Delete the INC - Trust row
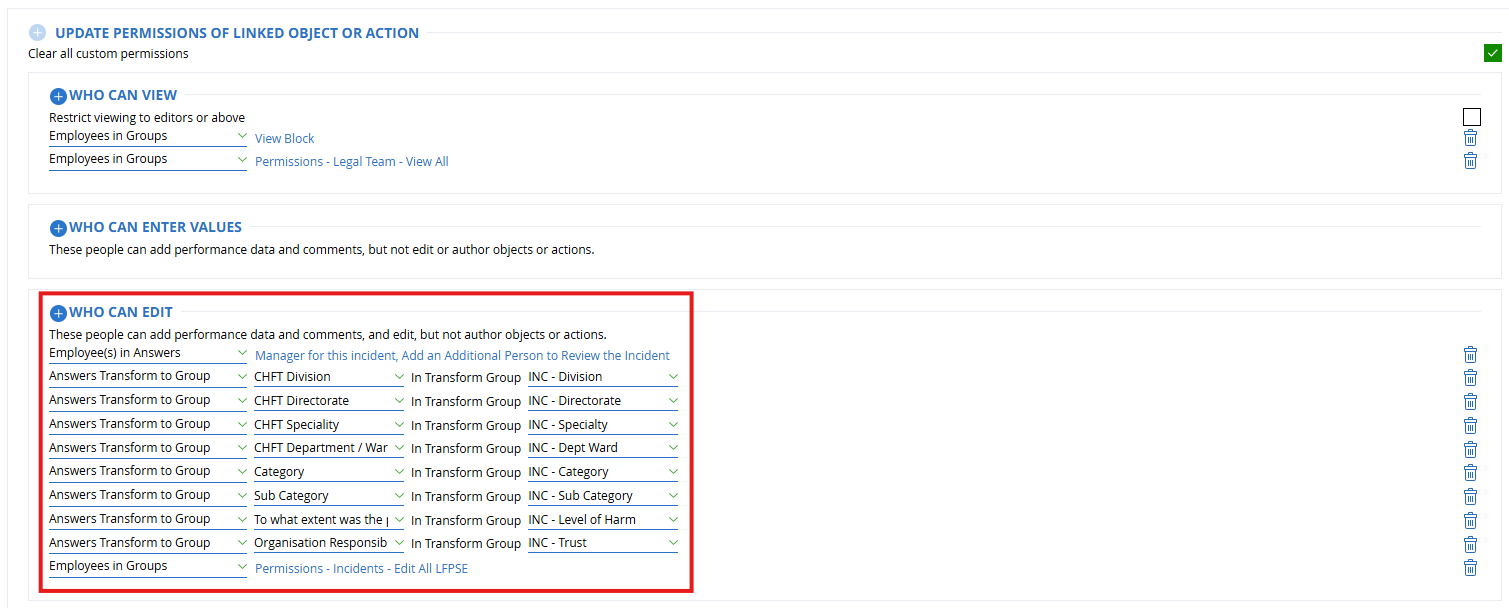Image resolution: width=1509 pixels, height=608 pixels. coord(1470,545)
